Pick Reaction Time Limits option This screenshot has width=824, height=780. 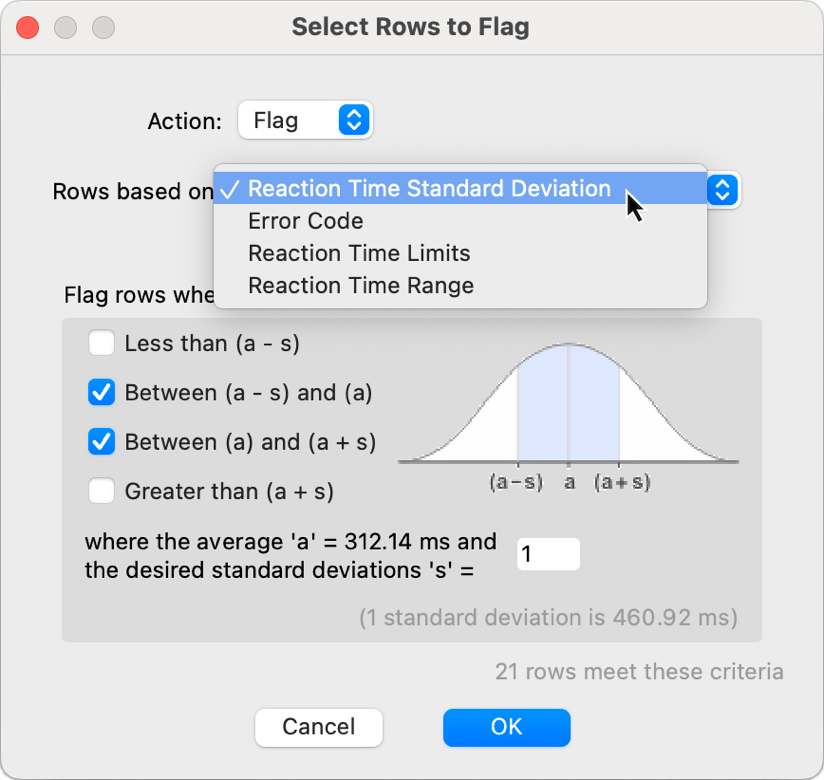coord(358,253)
